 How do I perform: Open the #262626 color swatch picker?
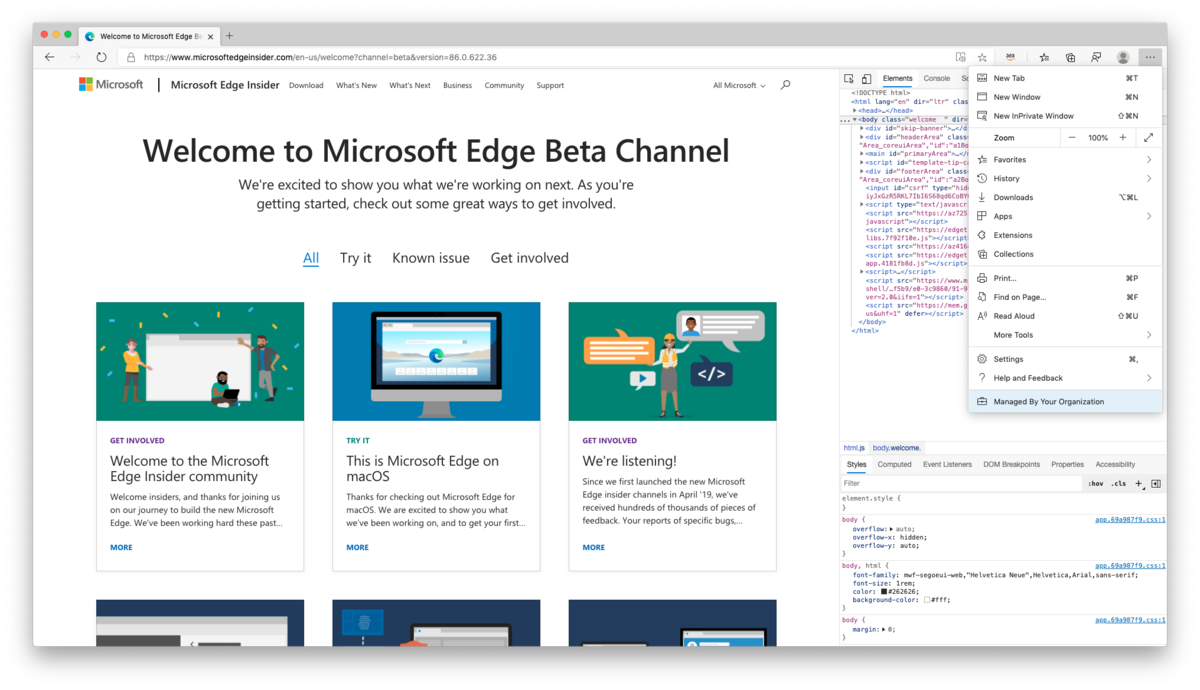click(x=884, y=591)
